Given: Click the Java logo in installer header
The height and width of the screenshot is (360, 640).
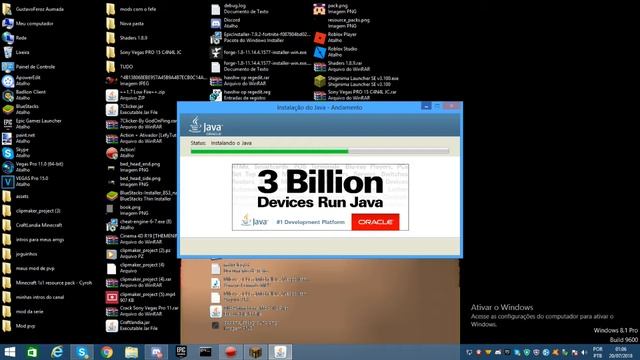Looking at the screenshot, I should (206, 125).
